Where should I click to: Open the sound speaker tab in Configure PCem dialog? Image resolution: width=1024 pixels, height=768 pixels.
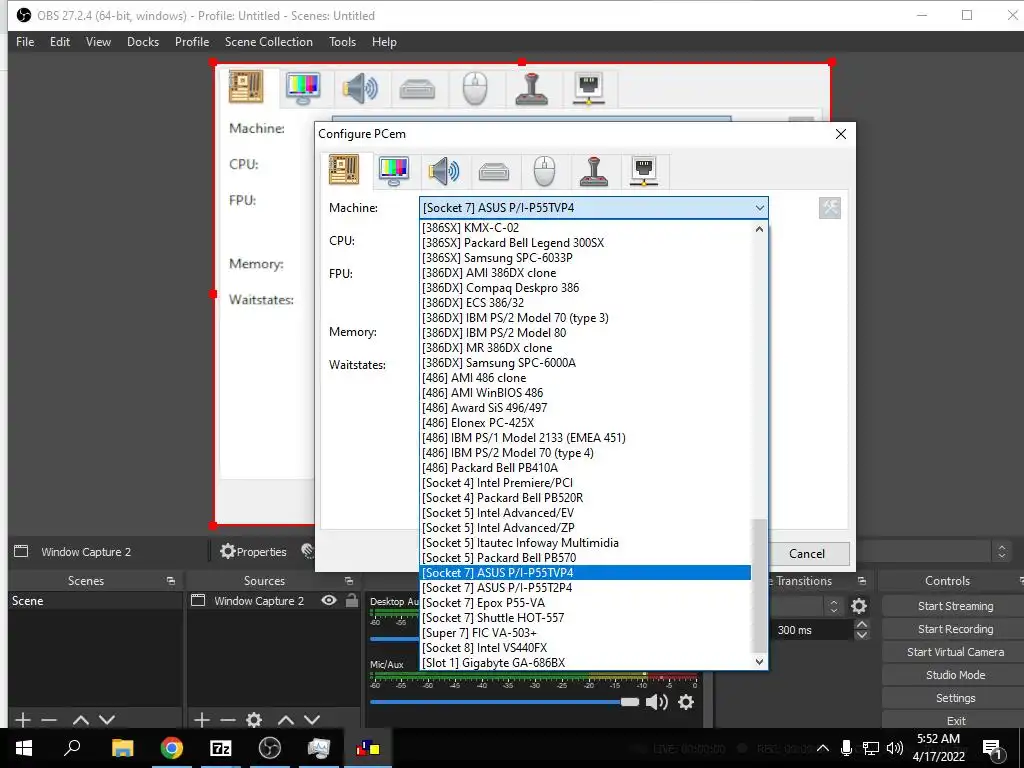click(x=443, y=171)
